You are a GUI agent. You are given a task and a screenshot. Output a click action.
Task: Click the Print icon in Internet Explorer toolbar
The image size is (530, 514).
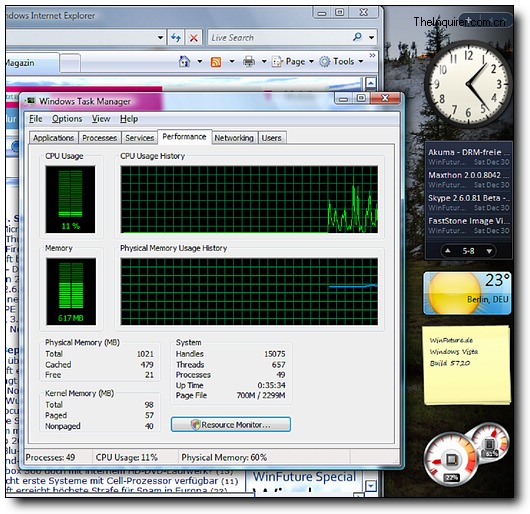[x=249, y=62]
